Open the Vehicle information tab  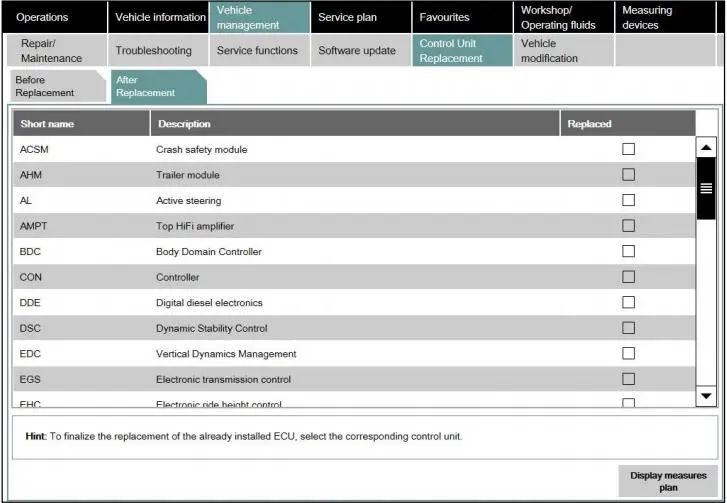tap(159, 17)
